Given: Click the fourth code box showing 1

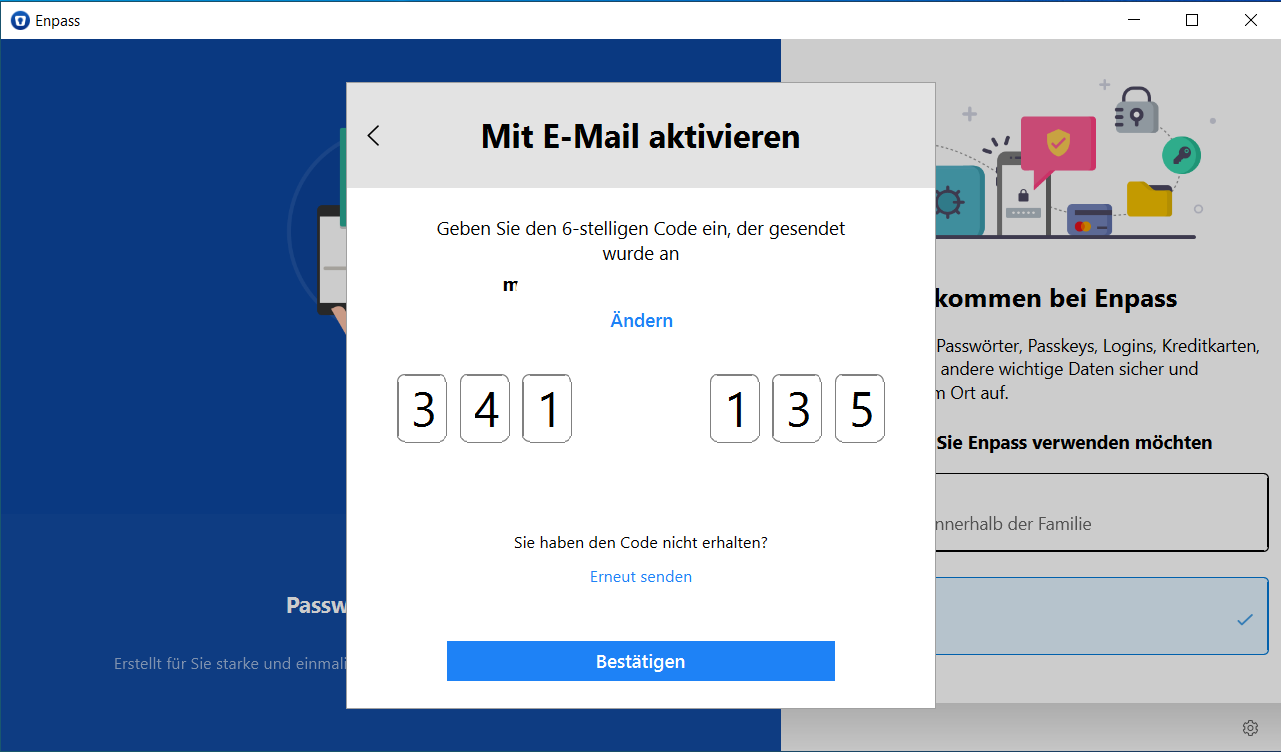Looking at the screenshot, I should (x=734, y=408).
